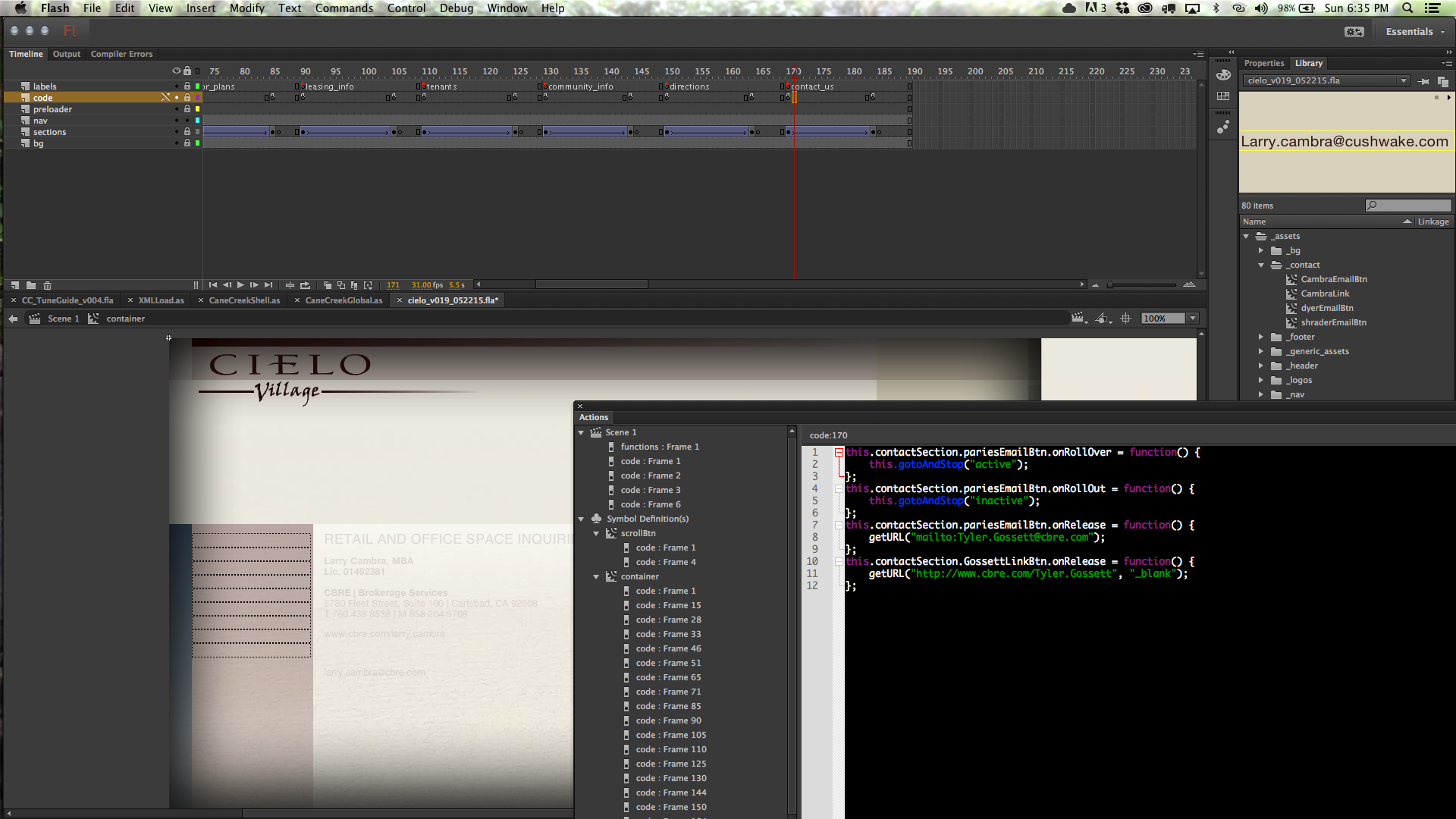The width and height of the screenshot is (1456, 819).
Task: Expand the _footer library folder
Action: coord(1261,337)
